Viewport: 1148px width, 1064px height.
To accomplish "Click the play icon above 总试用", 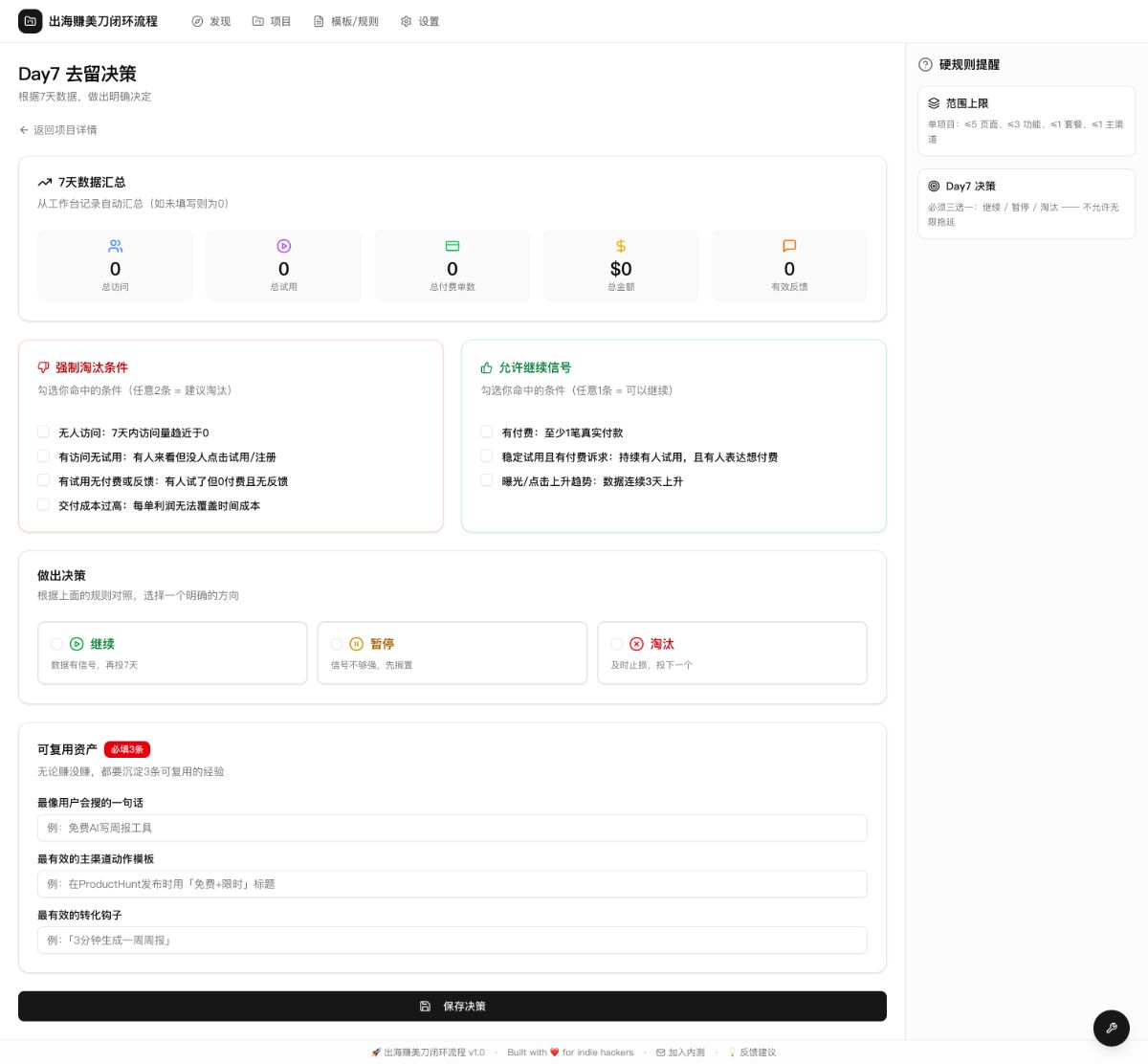I will (283, 246).
